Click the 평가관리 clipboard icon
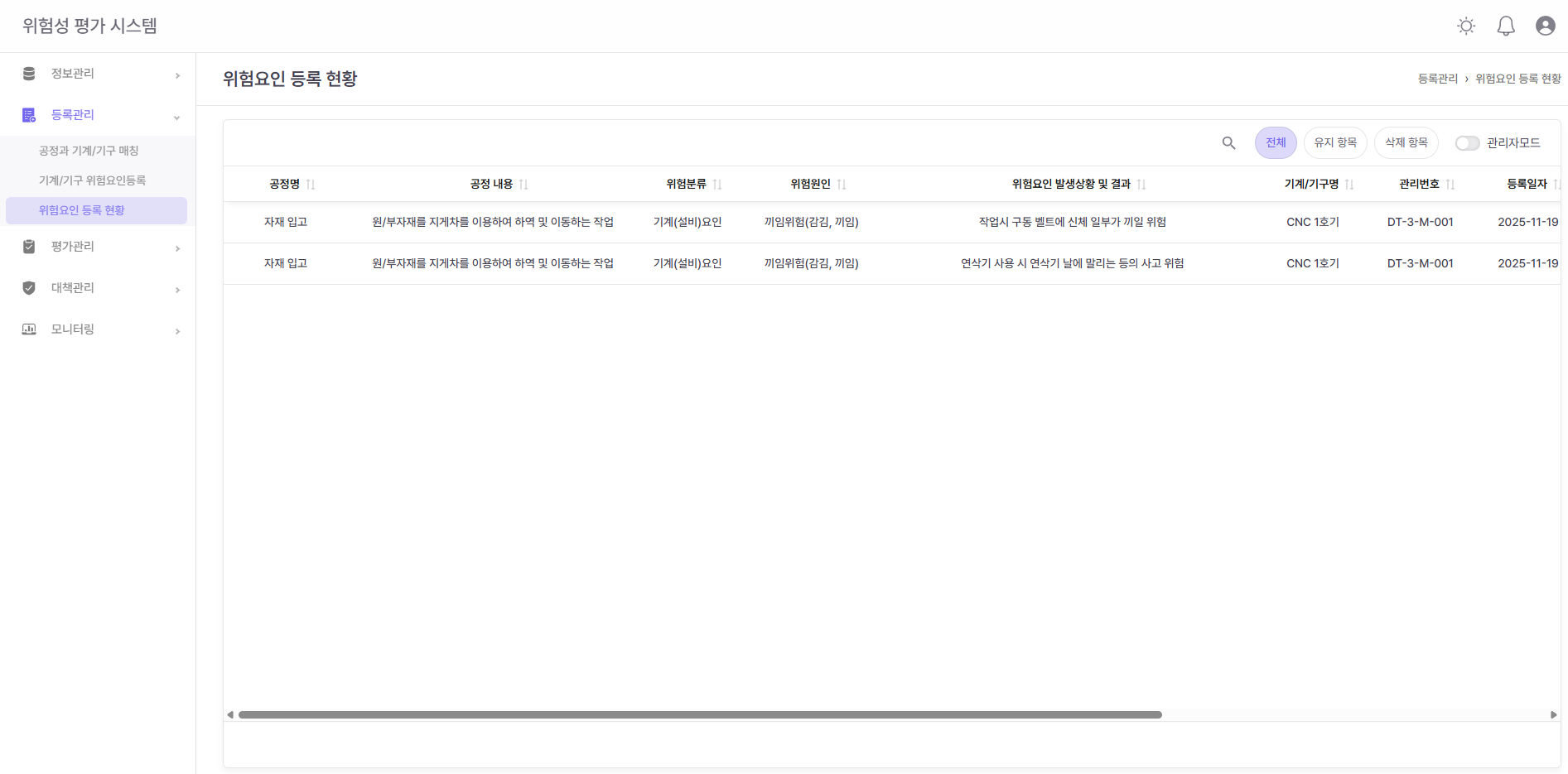 pos(29,247)
